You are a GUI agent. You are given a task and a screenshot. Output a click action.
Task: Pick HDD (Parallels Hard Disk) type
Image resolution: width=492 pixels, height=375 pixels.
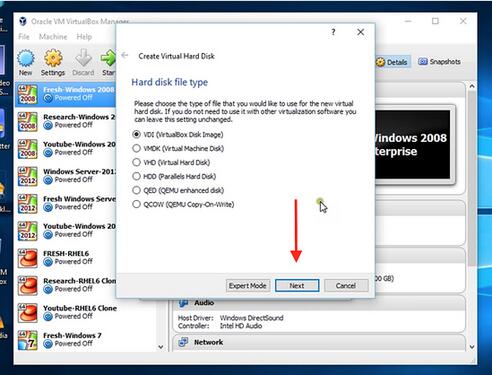(x=174, y=176)
